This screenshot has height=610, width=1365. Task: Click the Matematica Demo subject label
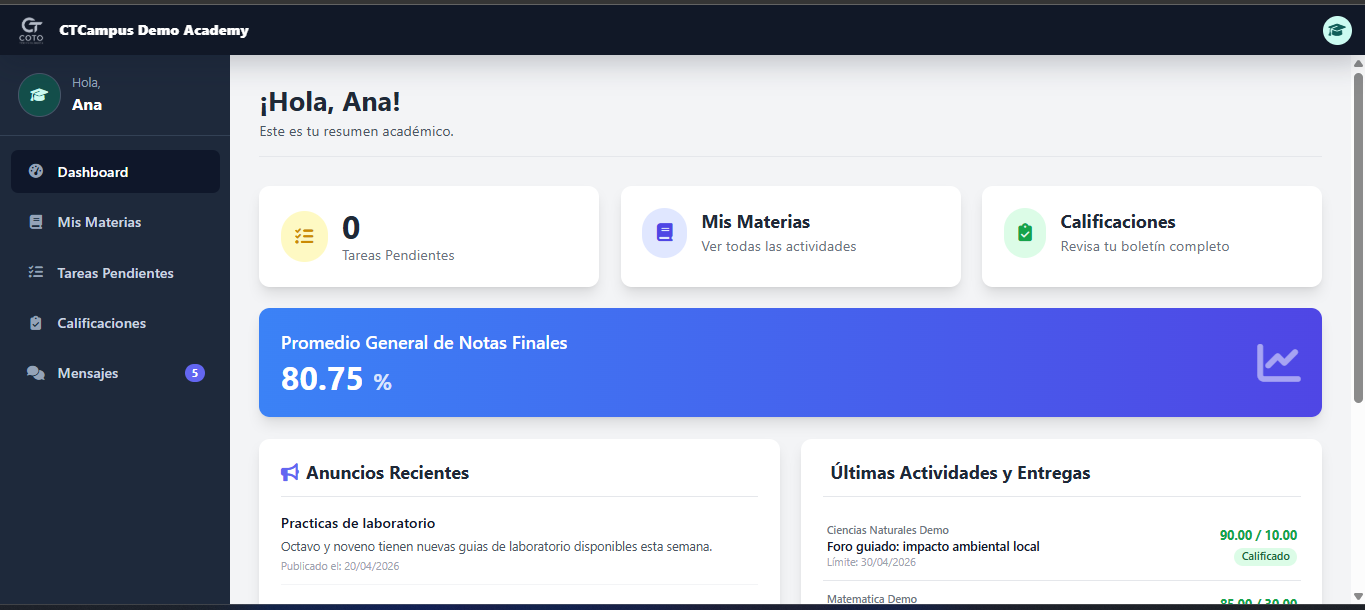(871, 599)
